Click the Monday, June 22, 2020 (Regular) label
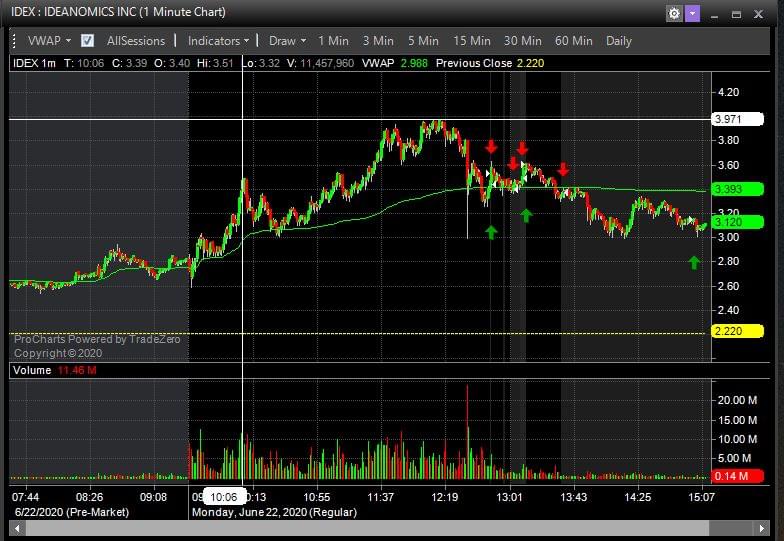The width and height of the screenshot is (784, 541). click(274, 512)
